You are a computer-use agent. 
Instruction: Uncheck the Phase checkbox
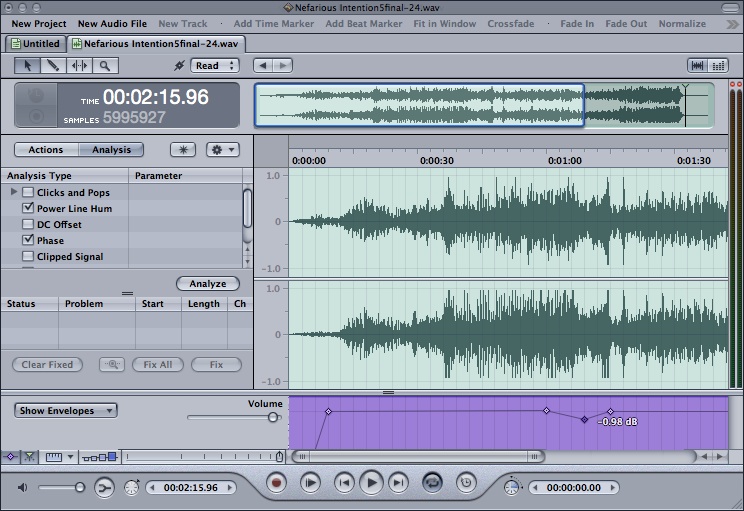28,240
